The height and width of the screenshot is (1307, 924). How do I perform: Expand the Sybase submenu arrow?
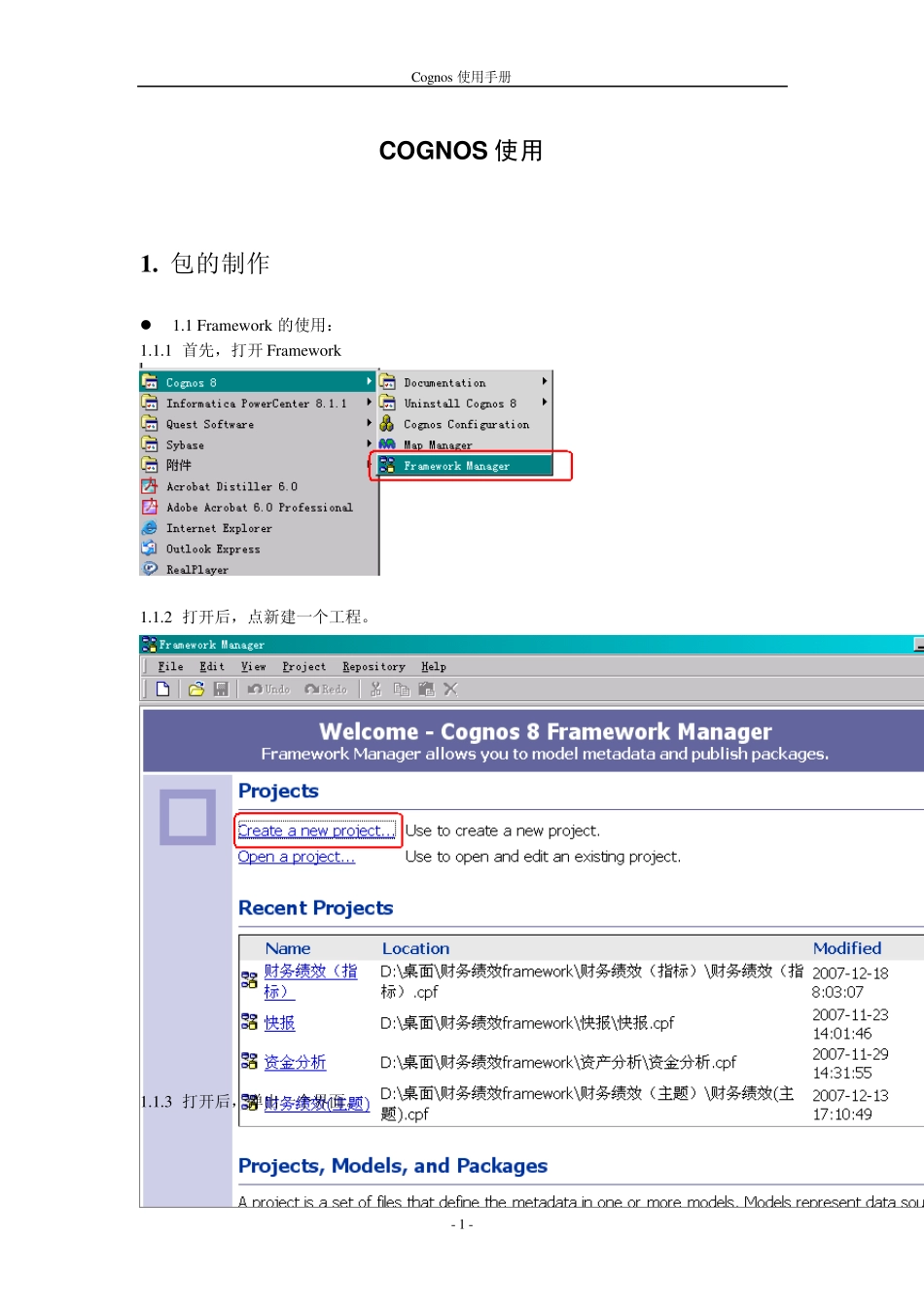(x=370, y=444)
